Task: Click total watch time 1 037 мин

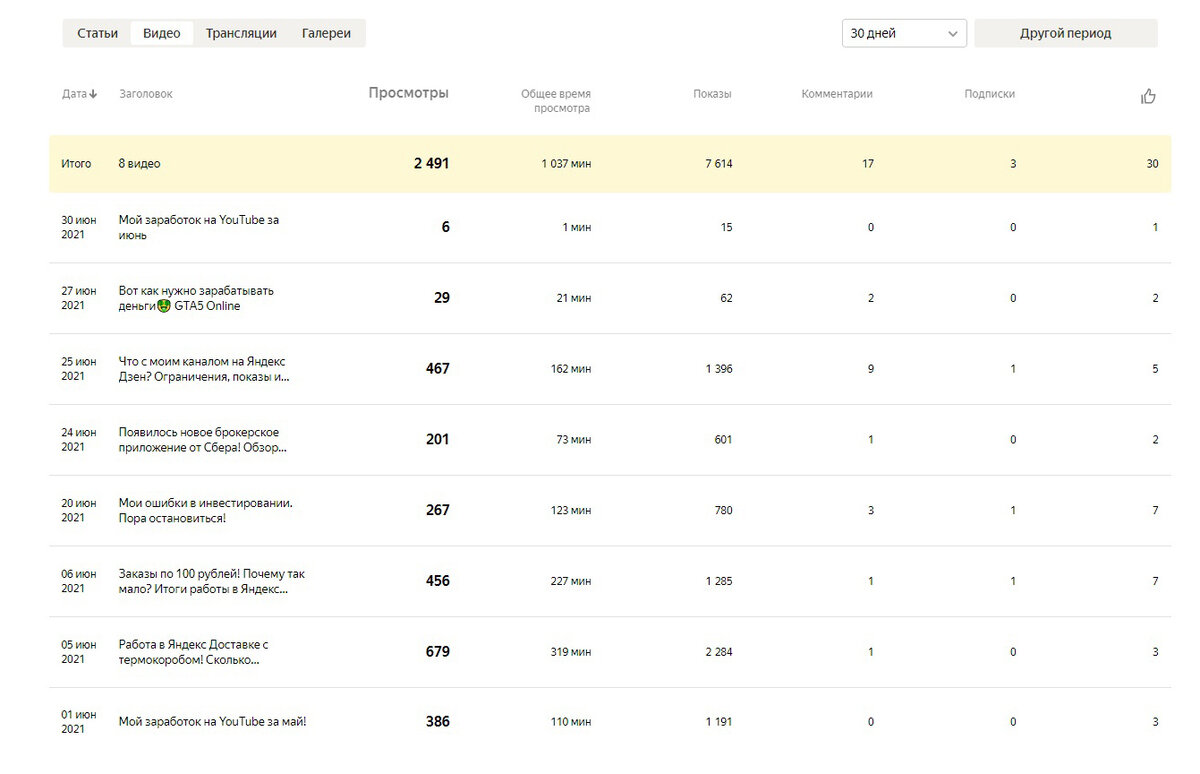Action: tap(566, 163)
